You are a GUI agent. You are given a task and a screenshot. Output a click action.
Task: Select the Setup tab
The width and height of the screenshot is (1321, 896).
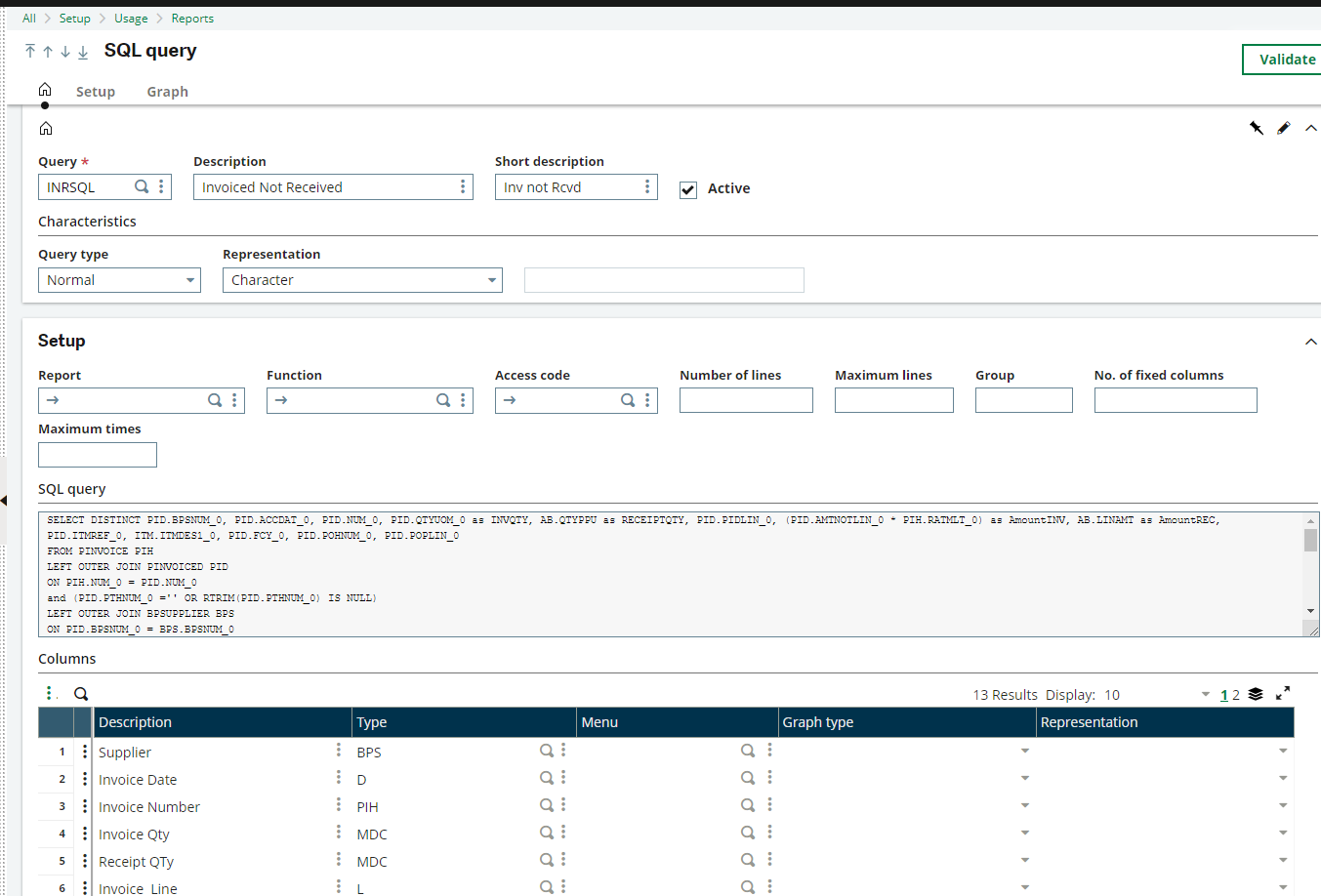(x=96, y=91)
